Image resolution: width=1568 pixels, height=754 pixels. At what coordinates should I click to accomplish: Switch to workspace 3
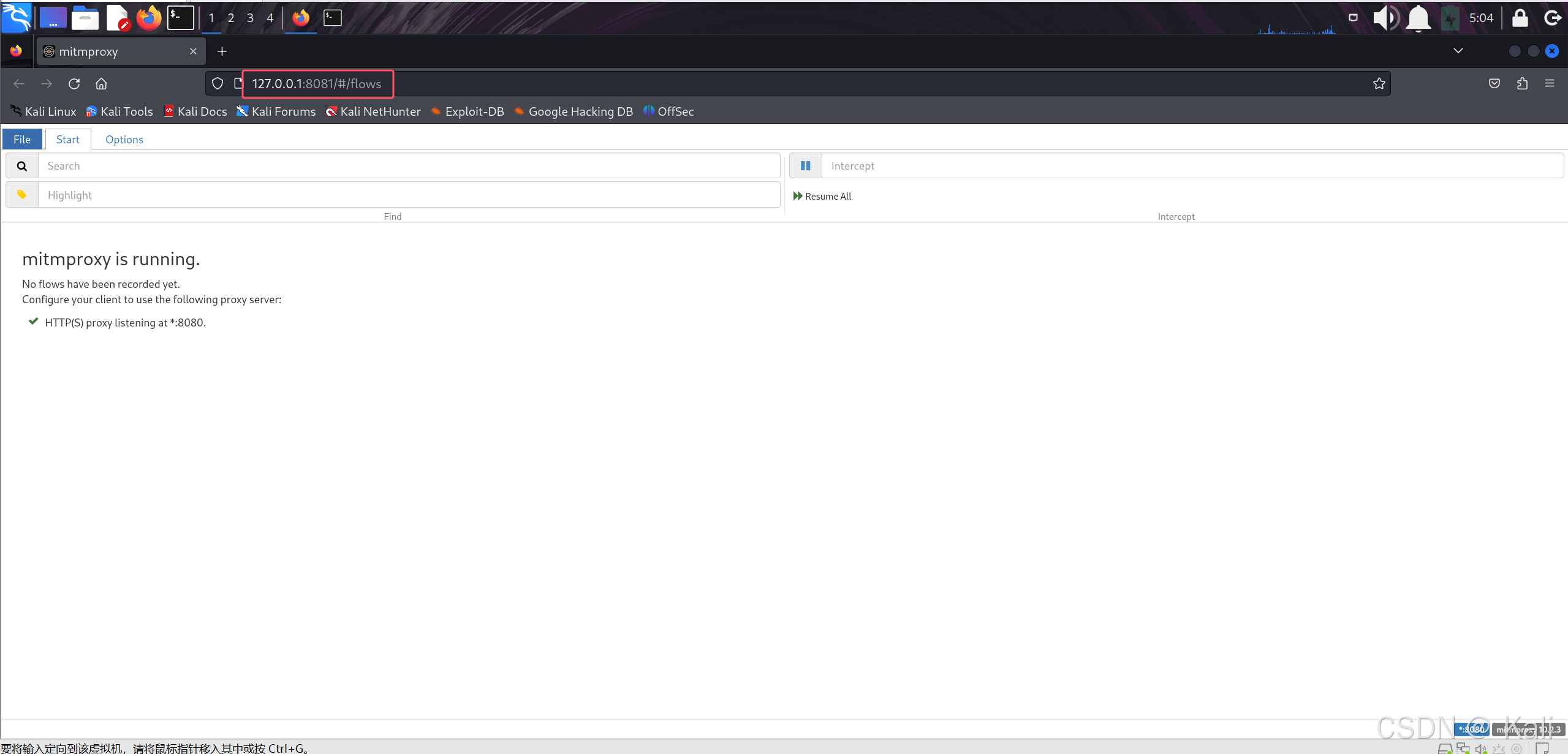click(x=250, y=18)
